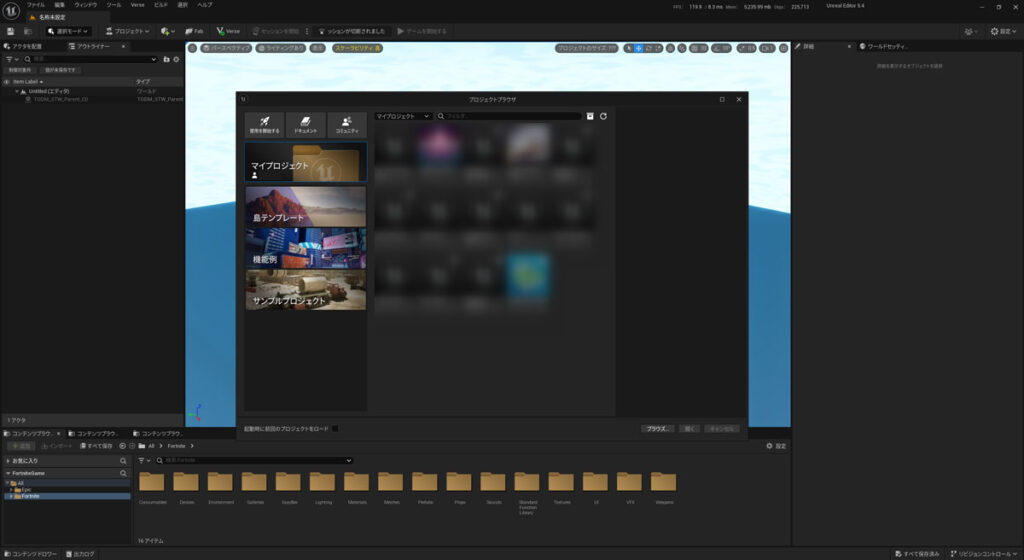Open the selection mode dropdown
Screen dimensions: 1024x560
point(68,31)
